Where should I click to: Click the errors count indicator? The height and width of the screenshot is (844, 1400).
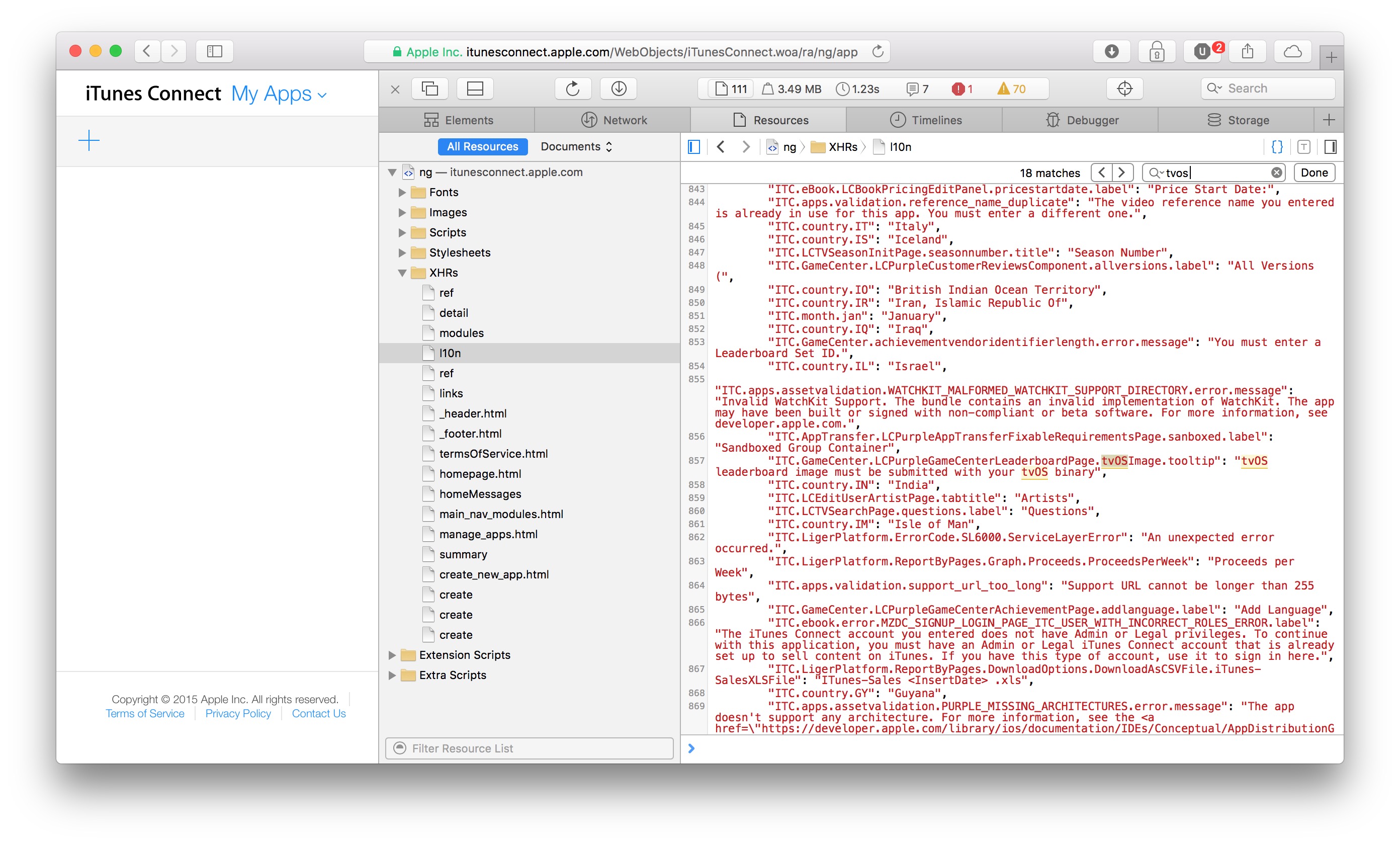962,89
